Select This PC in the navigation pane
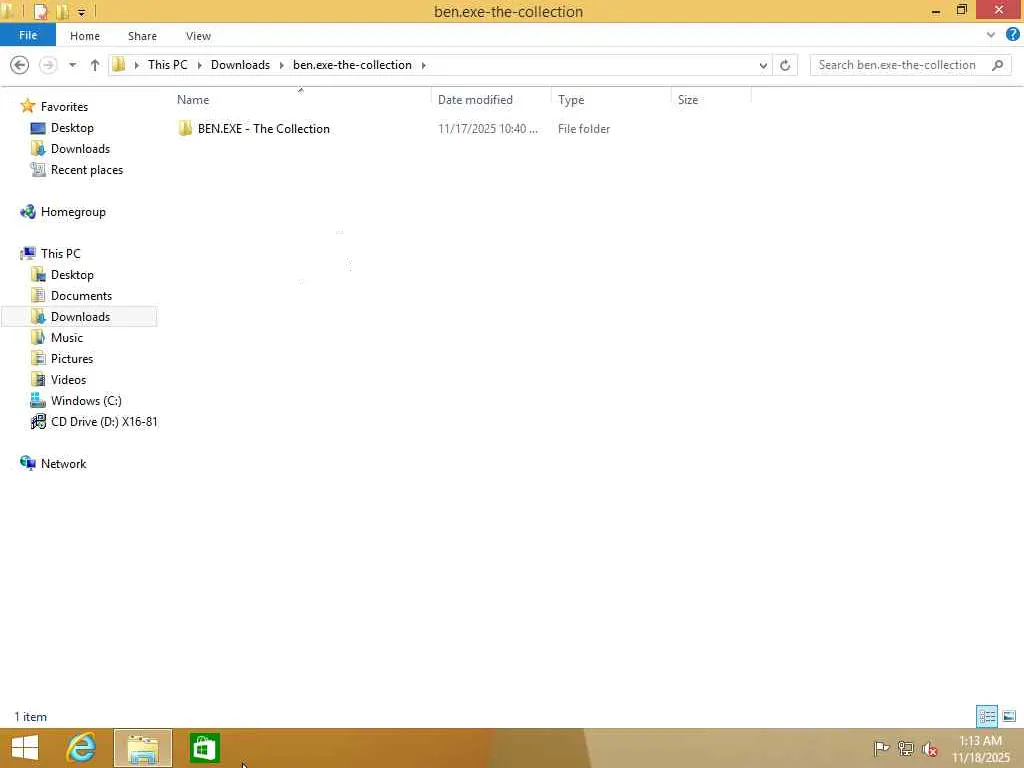This screenshot has width=1024, height=768. (x=60, y=253)
